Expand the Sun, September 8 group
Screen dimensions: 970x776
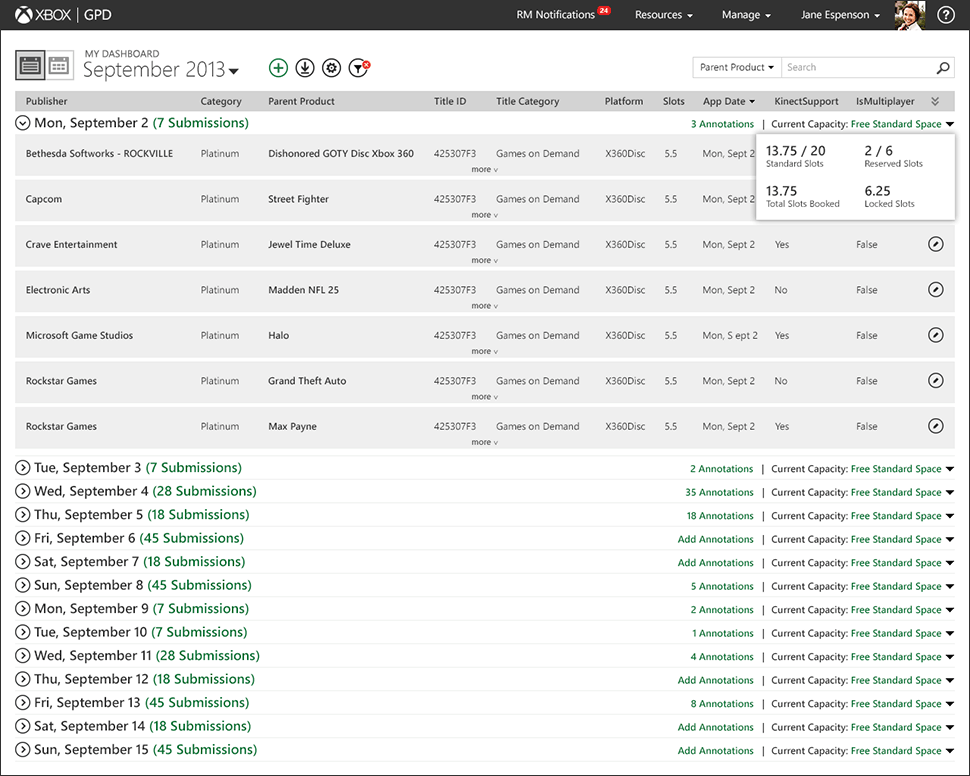[x=22, y=585]
